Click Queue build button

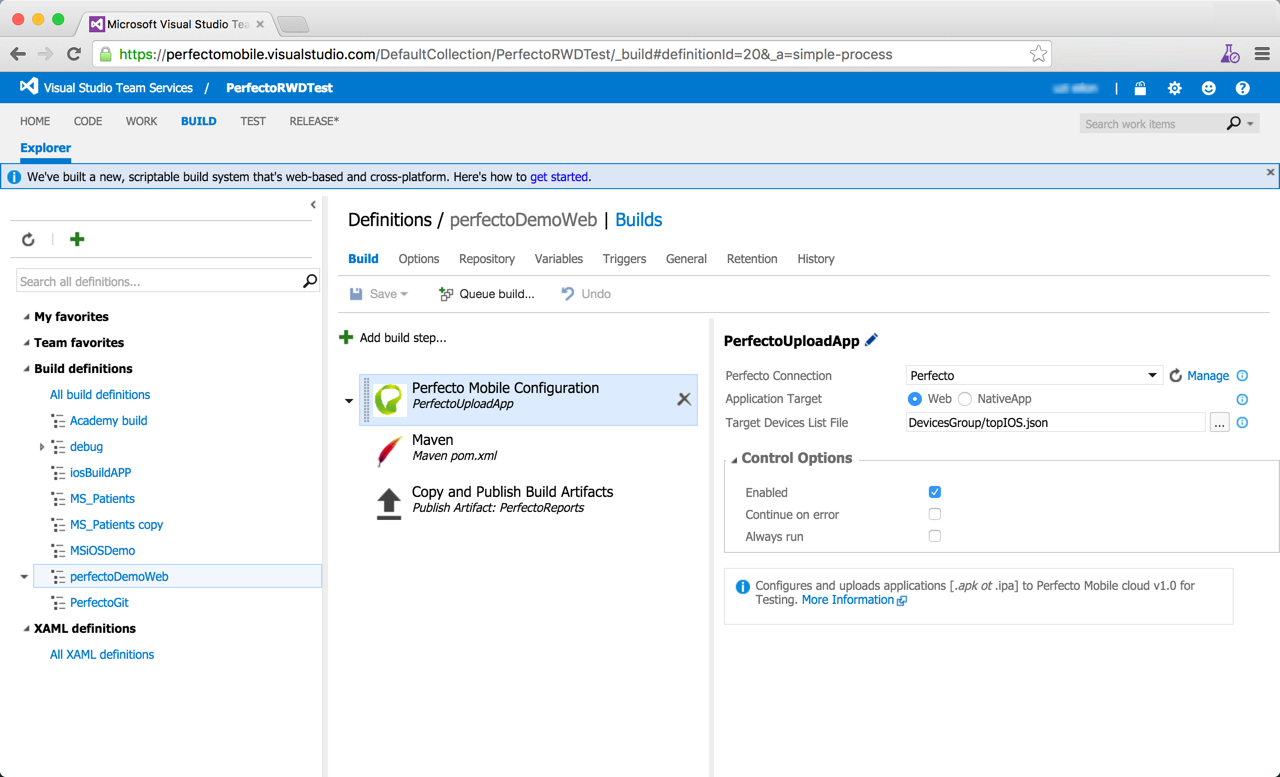(x=486, y=294)
